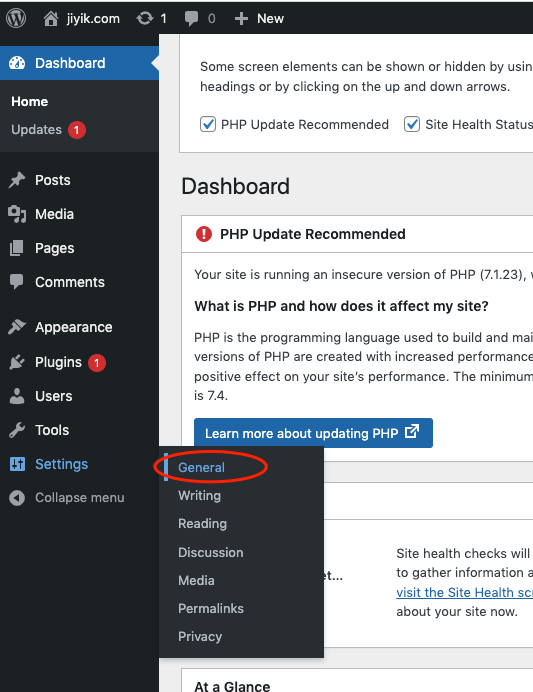Open the Plugins menu
533x692 pixels.
point(58,362)
